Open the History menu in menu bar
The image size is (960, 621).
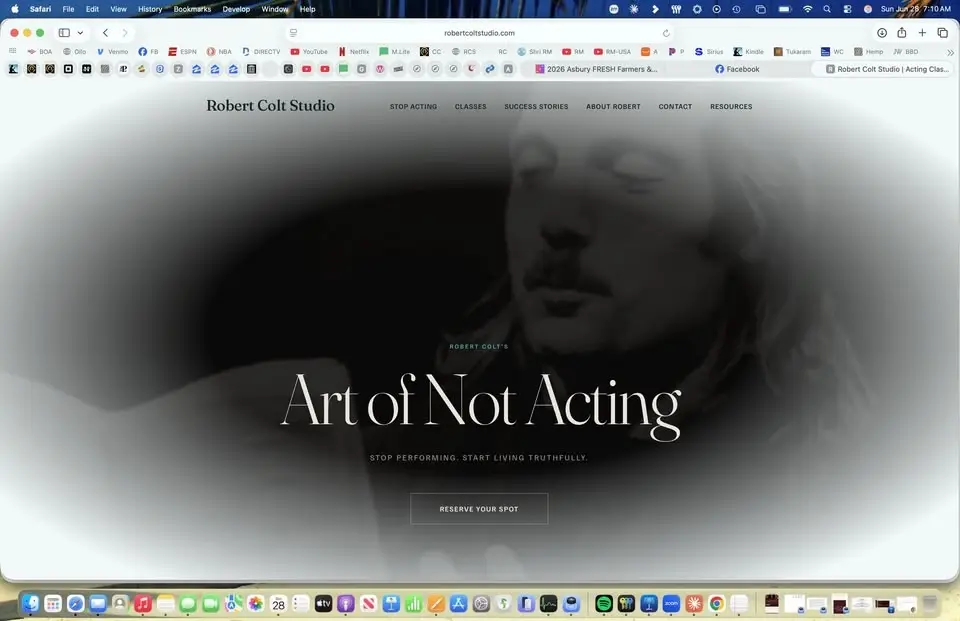[x=150, y=9]
